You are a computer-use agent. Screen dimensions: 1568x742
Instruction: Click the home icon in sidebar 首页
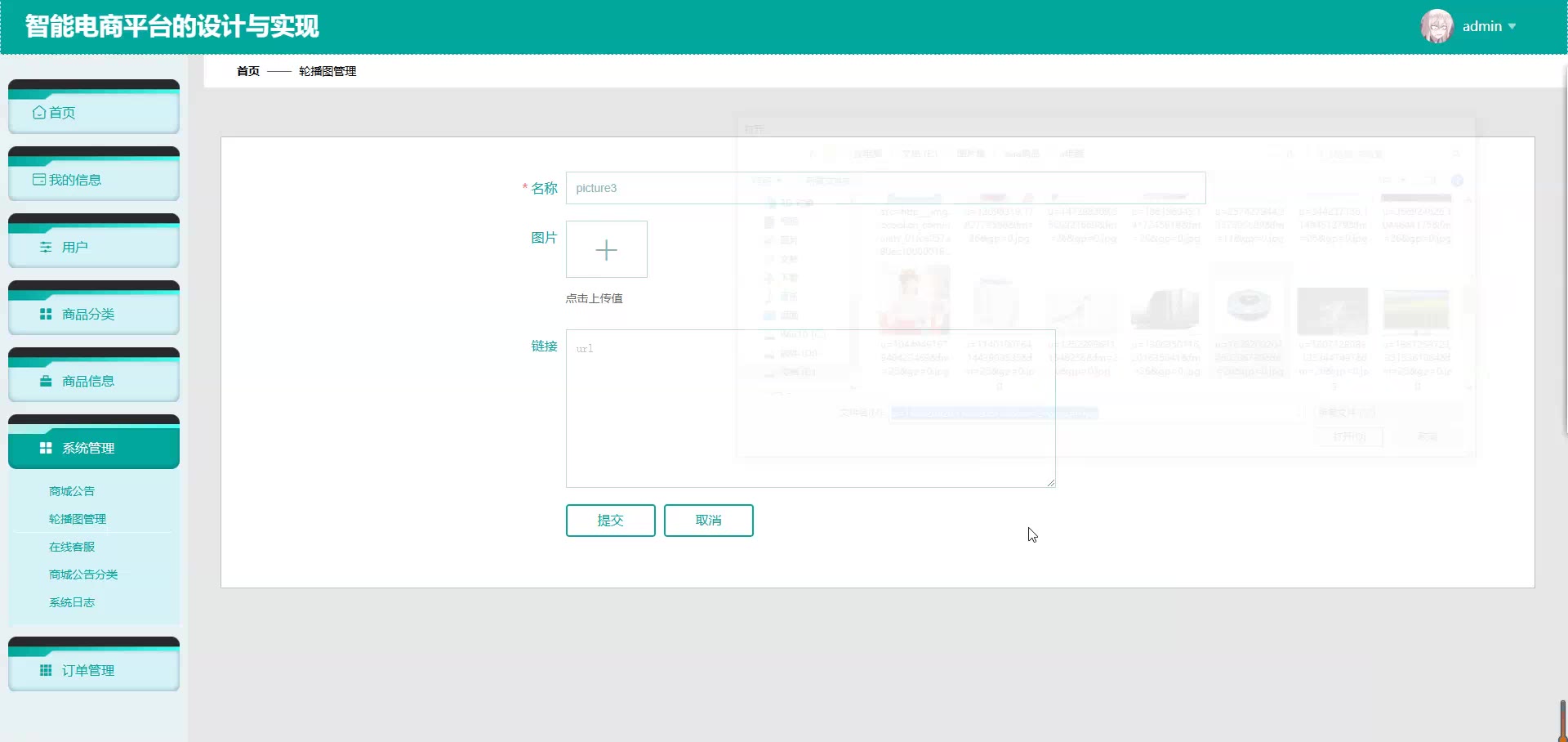point(38,113)
